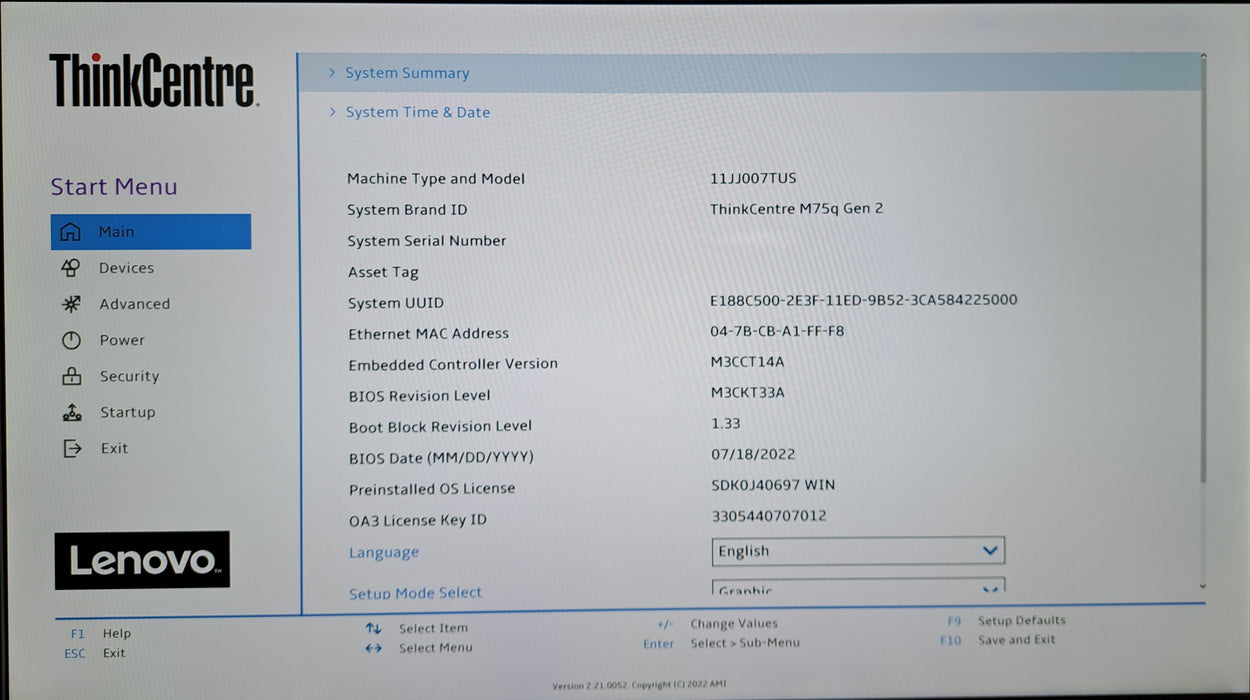Click the Machine Type and Model label
This screenshot has height=700, width=1250.
(x=436, y=179)
